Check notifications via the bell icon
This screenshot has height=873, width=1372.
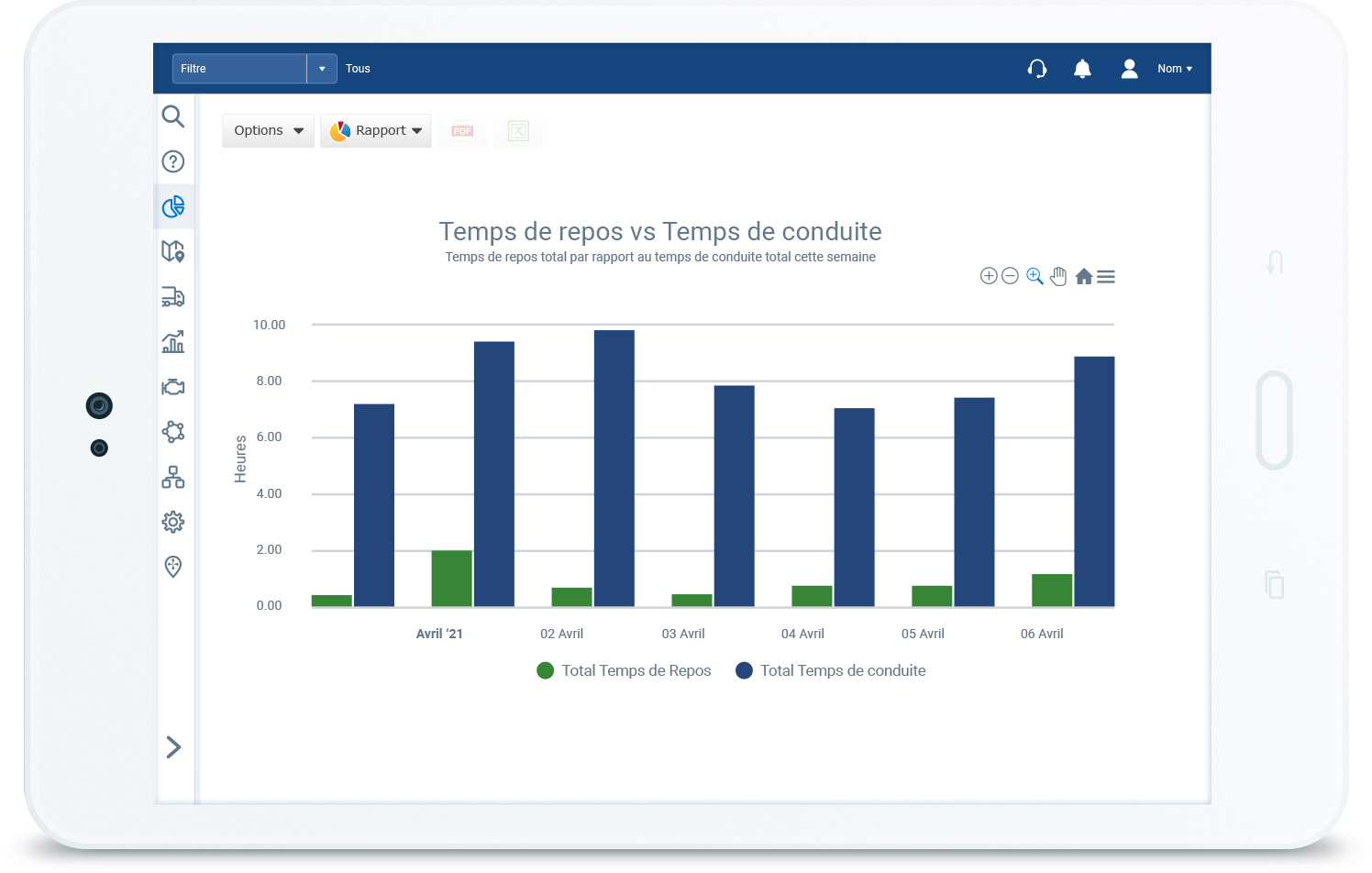(x=1082, y=68)
